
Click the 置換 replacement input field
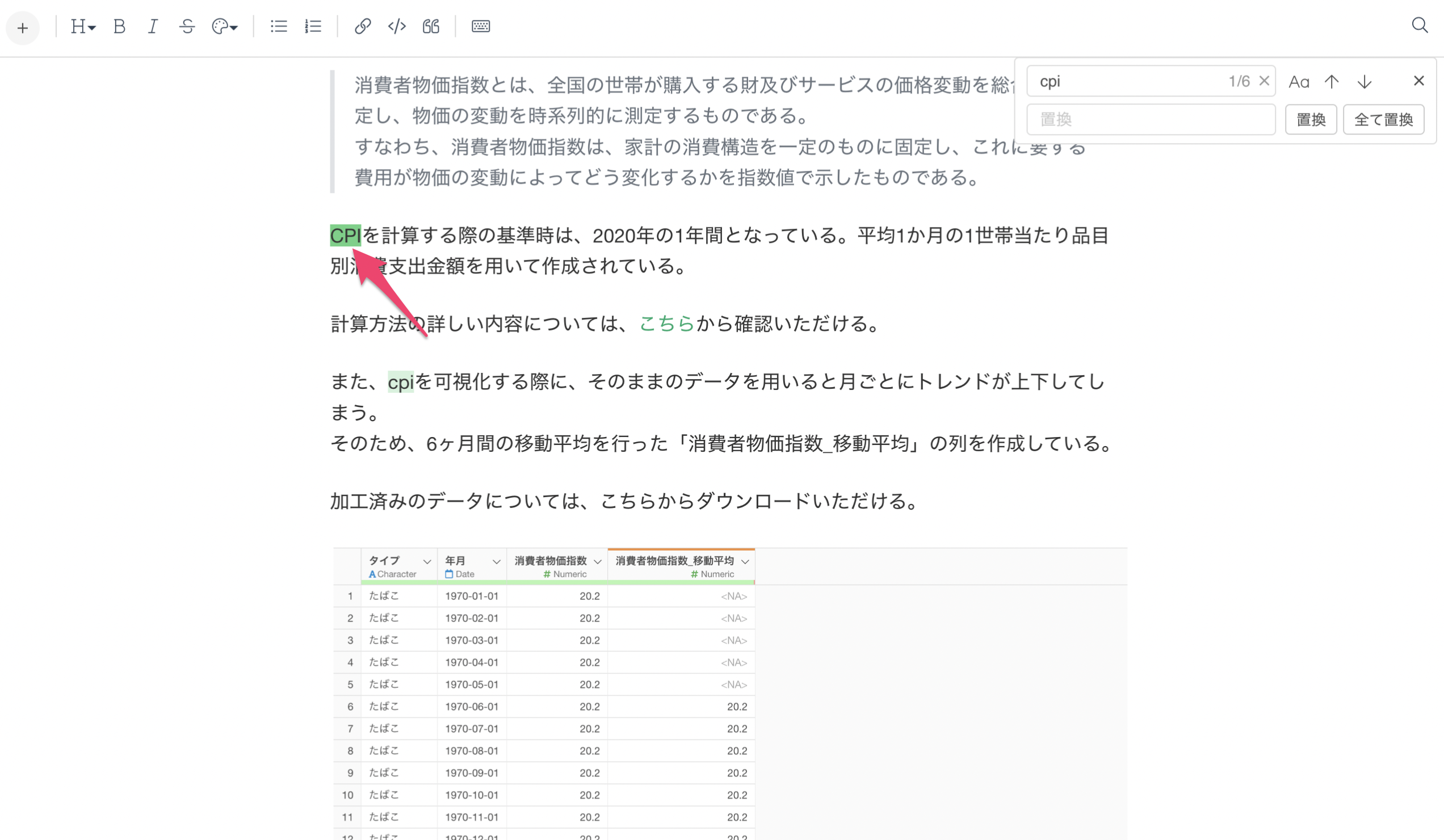[1151, 119]
